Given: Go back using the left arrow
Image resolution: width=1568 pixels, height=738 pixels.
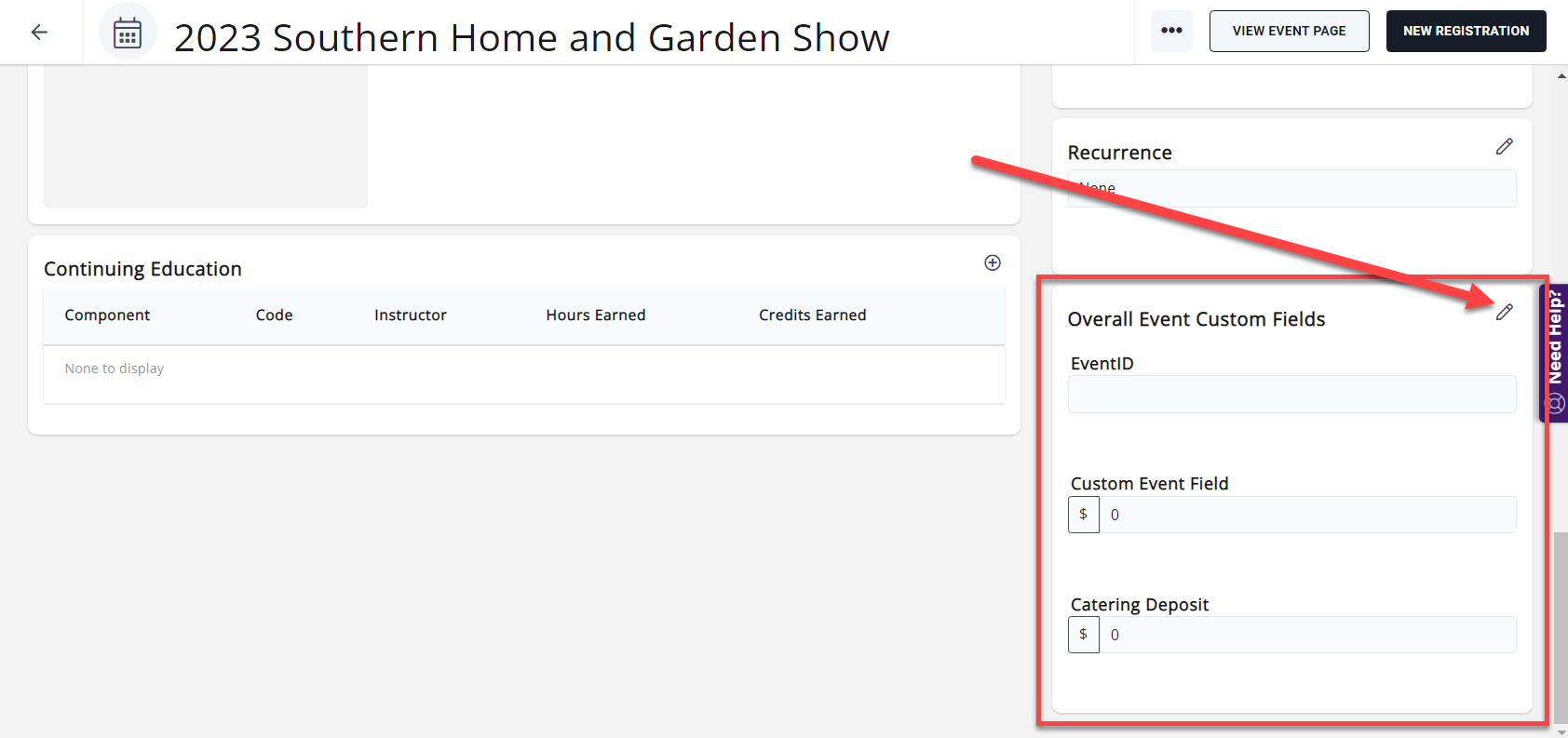Looking at the screenshot, I should 39,33.
